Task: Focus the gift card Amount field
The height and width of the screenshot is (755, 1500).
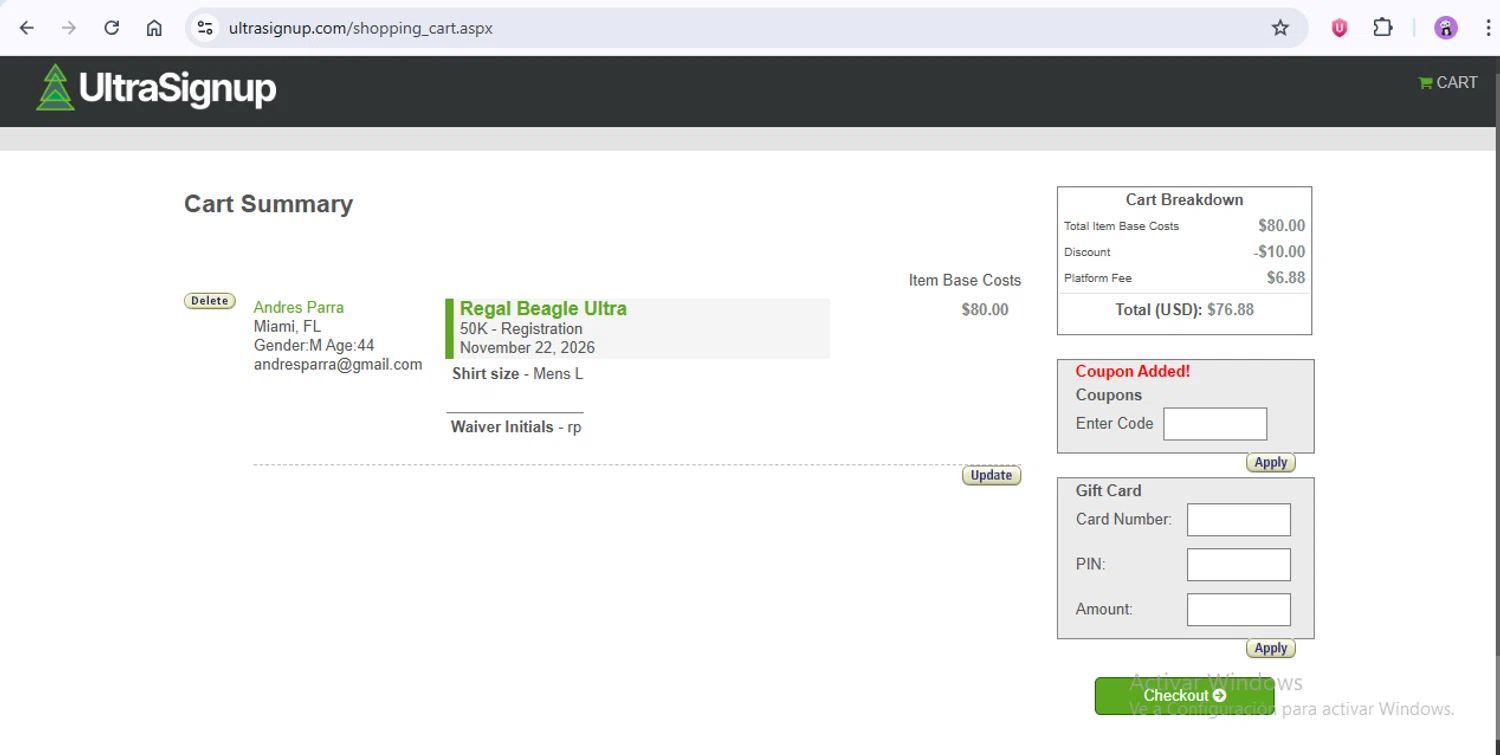Action: coord(1239,610)
